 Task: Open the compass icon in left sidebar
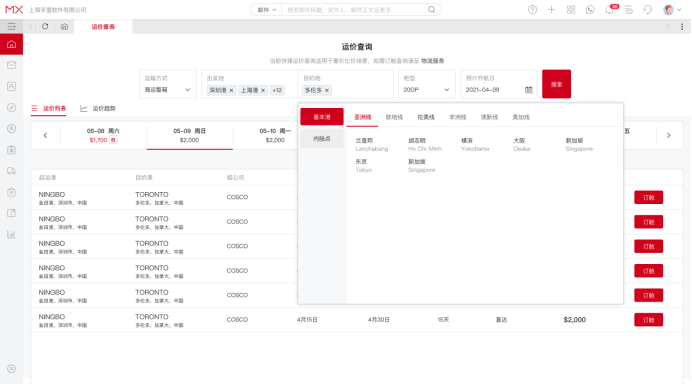click(x=11, y=107)
